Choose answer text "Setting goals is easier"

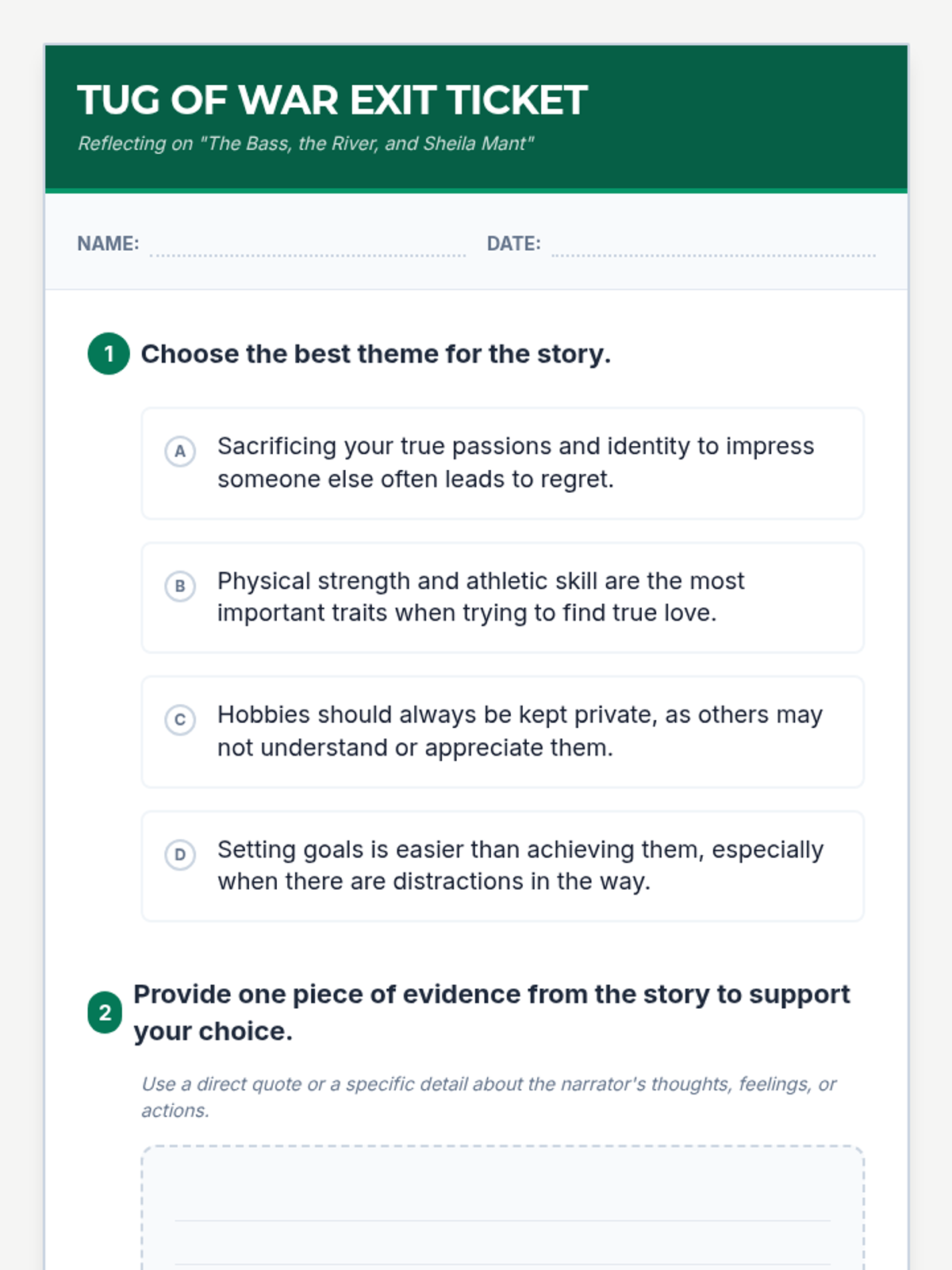[x=520, y=865]
